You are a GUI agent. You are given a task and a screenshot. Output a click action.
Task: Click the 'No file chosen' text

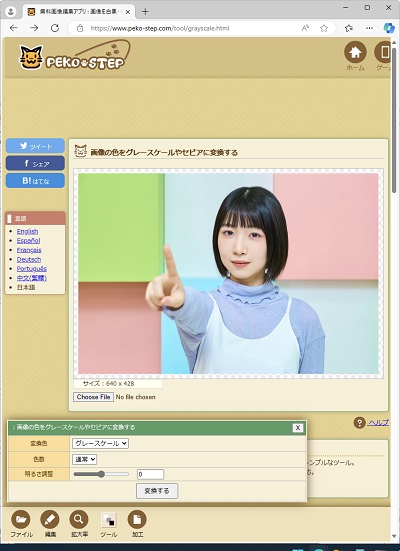click(x=135, y=397)
